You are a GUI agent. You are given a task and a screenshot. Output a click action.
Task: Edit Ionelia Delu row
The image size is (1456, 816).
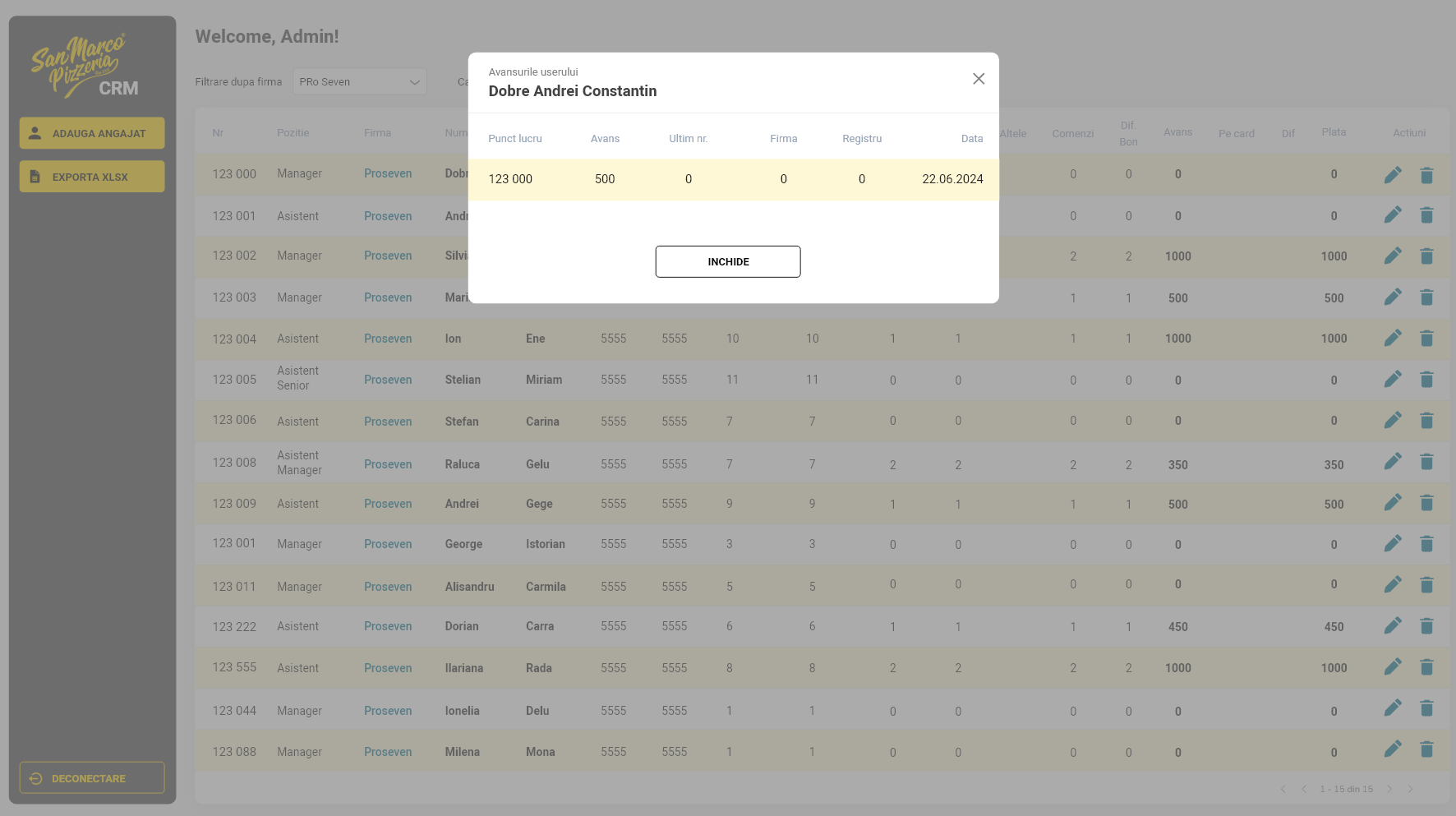point(1393,708)
